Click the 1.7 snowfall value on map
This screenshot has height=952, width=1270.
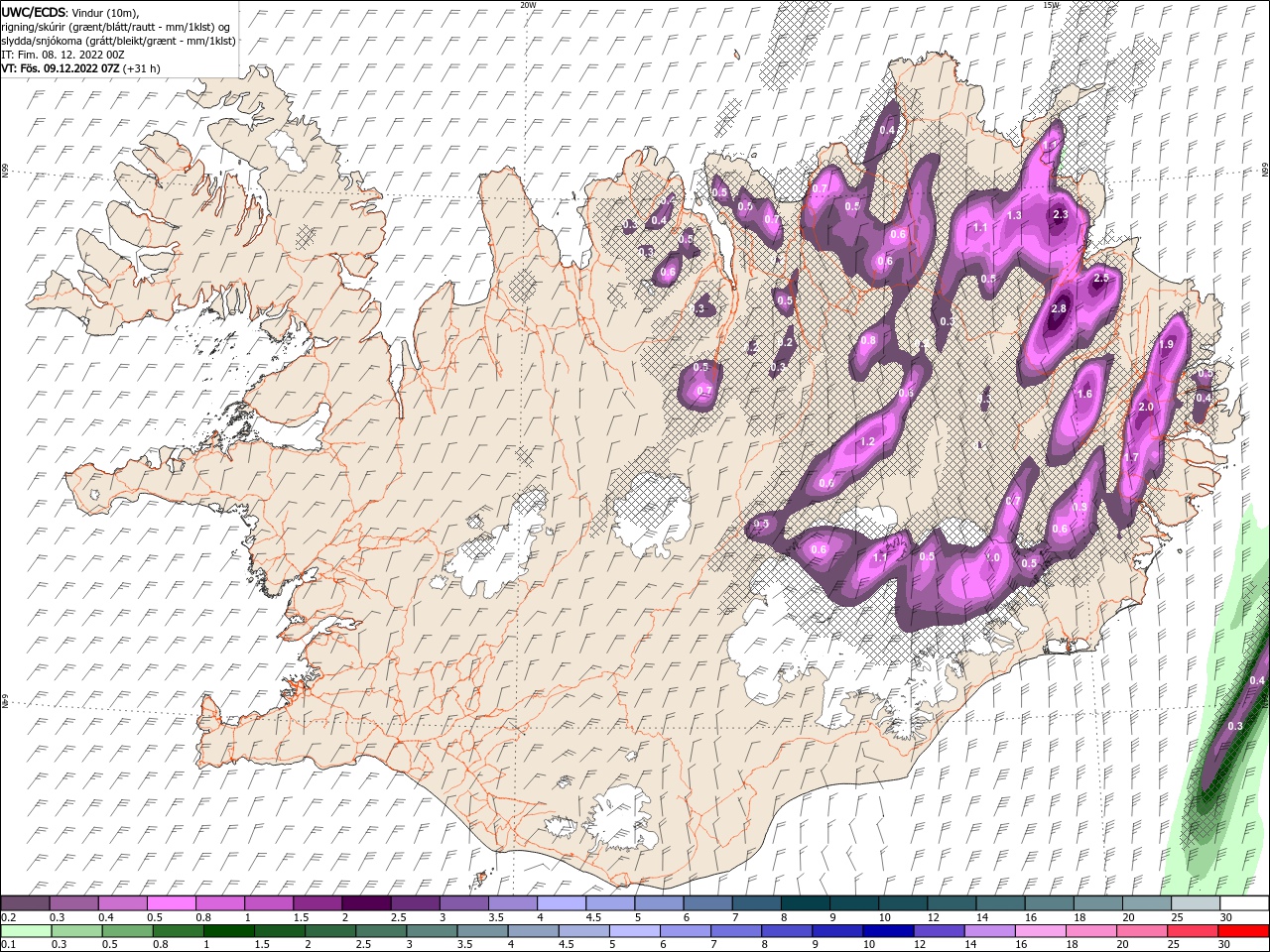click(x=1131, y=457)
